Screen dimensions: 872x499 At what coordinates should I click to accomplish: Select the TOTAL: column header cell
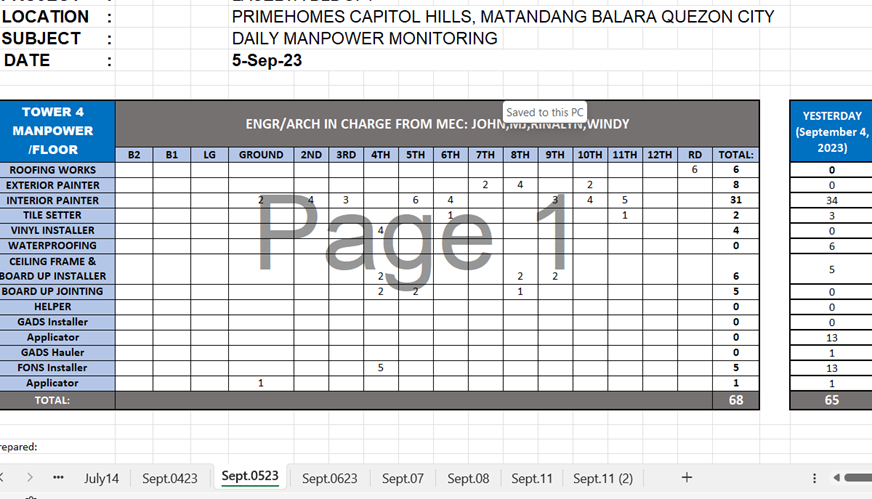(736, 155)
